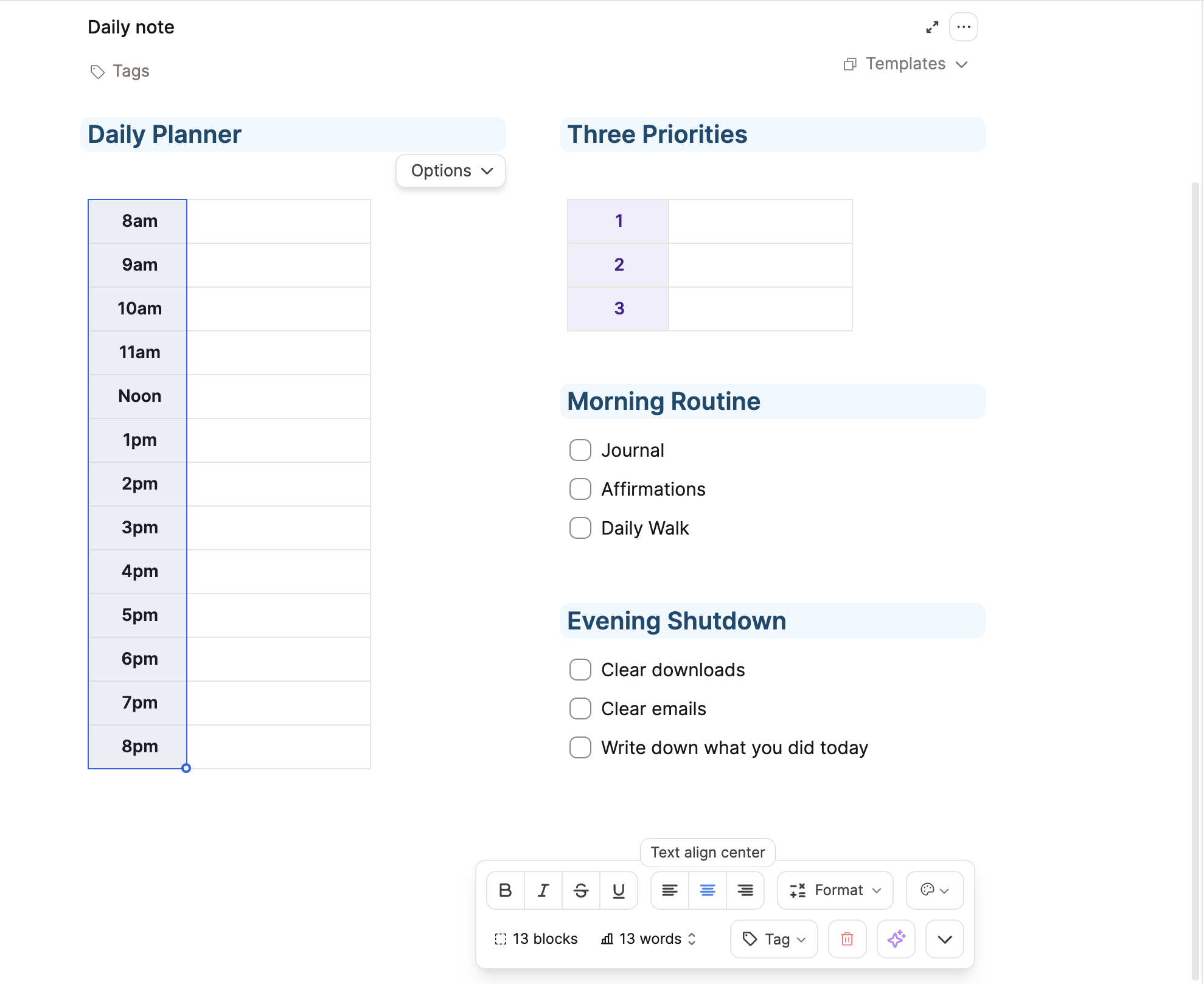Select the Noon time cell
Screen dimensions: 1204x984
[138, 397]
